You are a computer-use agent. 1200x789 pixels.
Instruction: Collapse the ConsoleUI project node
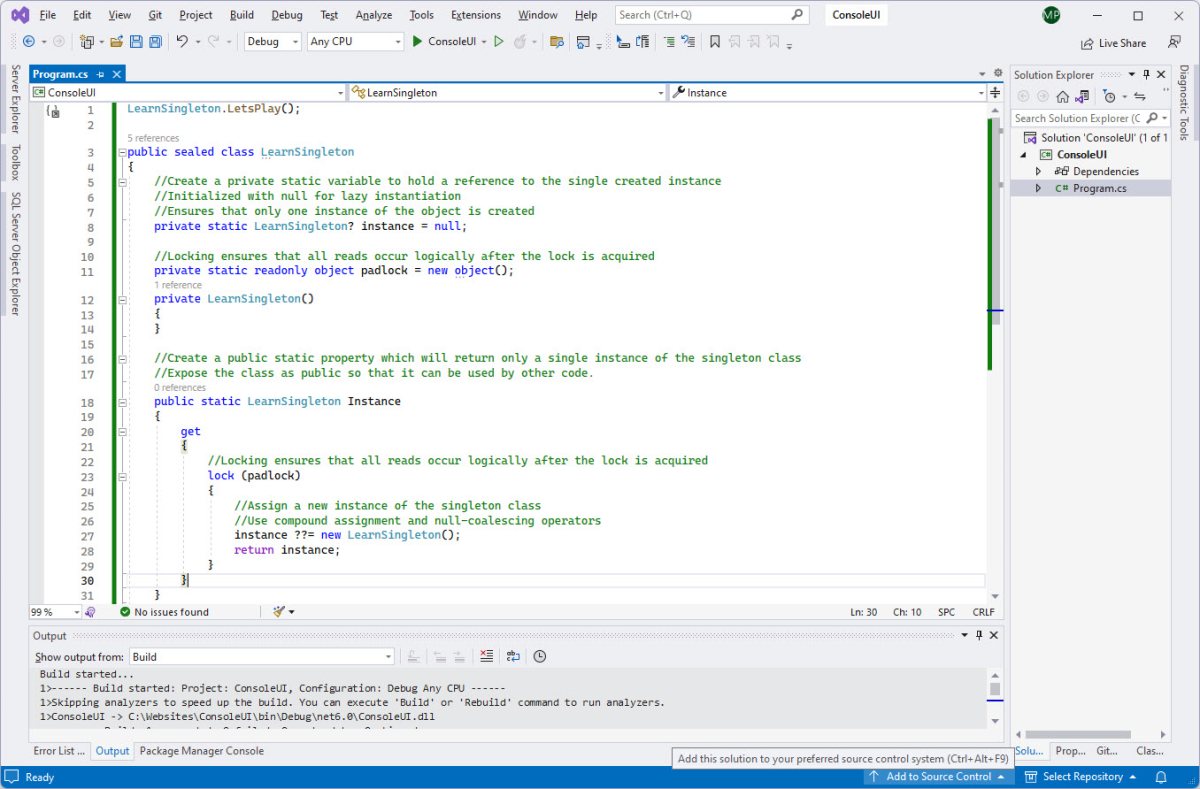pos(1023,155)
